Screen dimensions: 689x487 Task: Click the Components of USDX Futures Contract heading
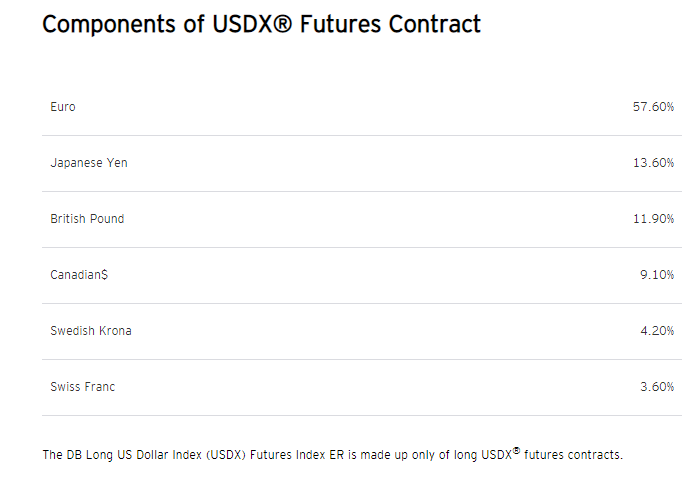[261, 24]
